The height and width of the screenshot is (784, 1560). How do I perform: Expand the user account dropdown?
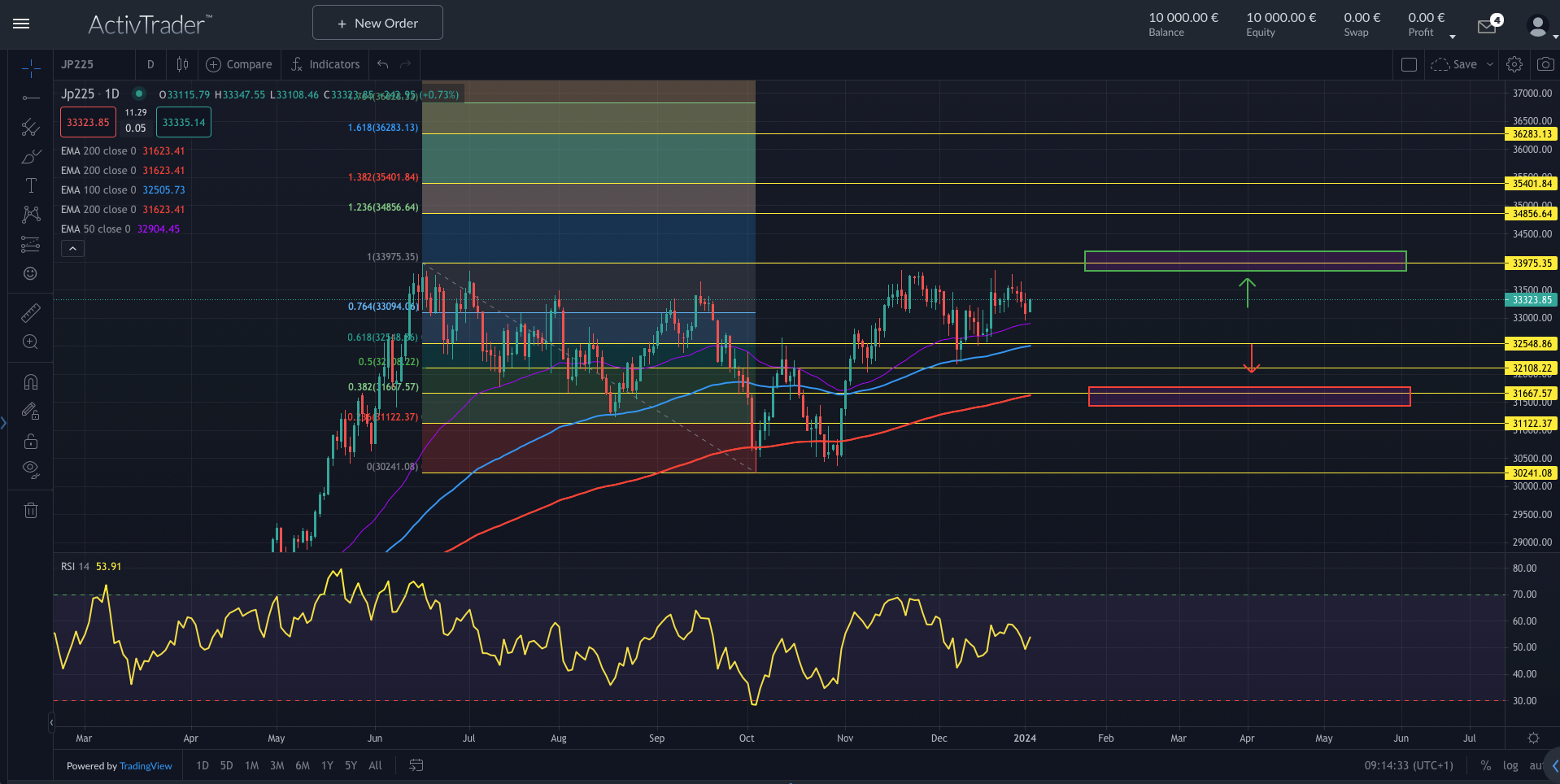1554,37
